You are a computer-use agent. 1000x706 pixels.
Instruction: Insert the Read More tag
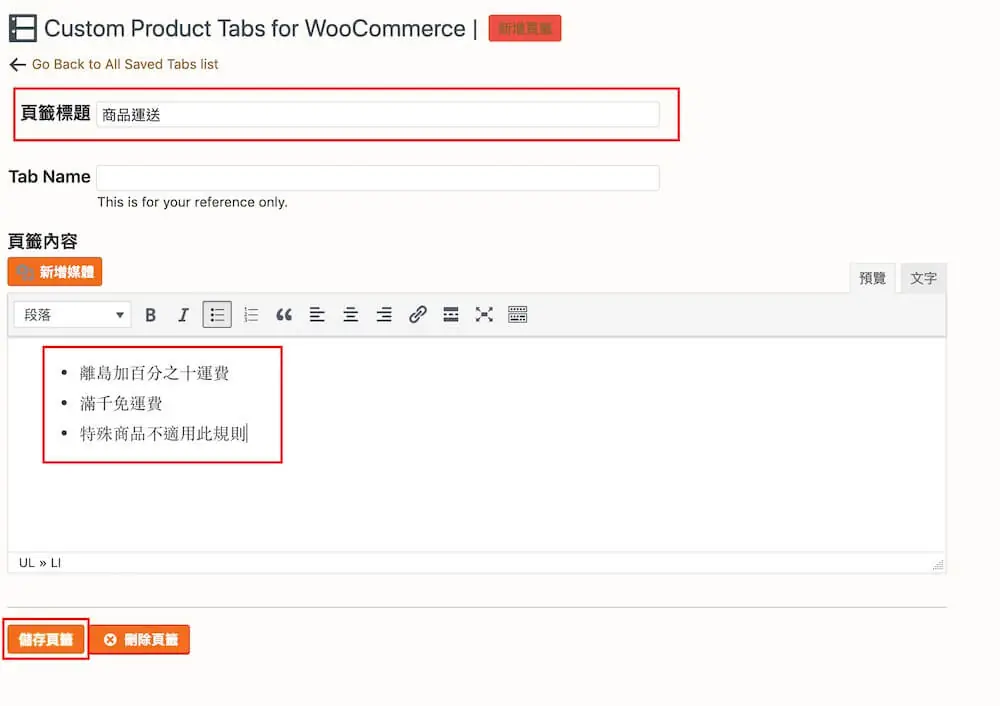click(451, 315)
